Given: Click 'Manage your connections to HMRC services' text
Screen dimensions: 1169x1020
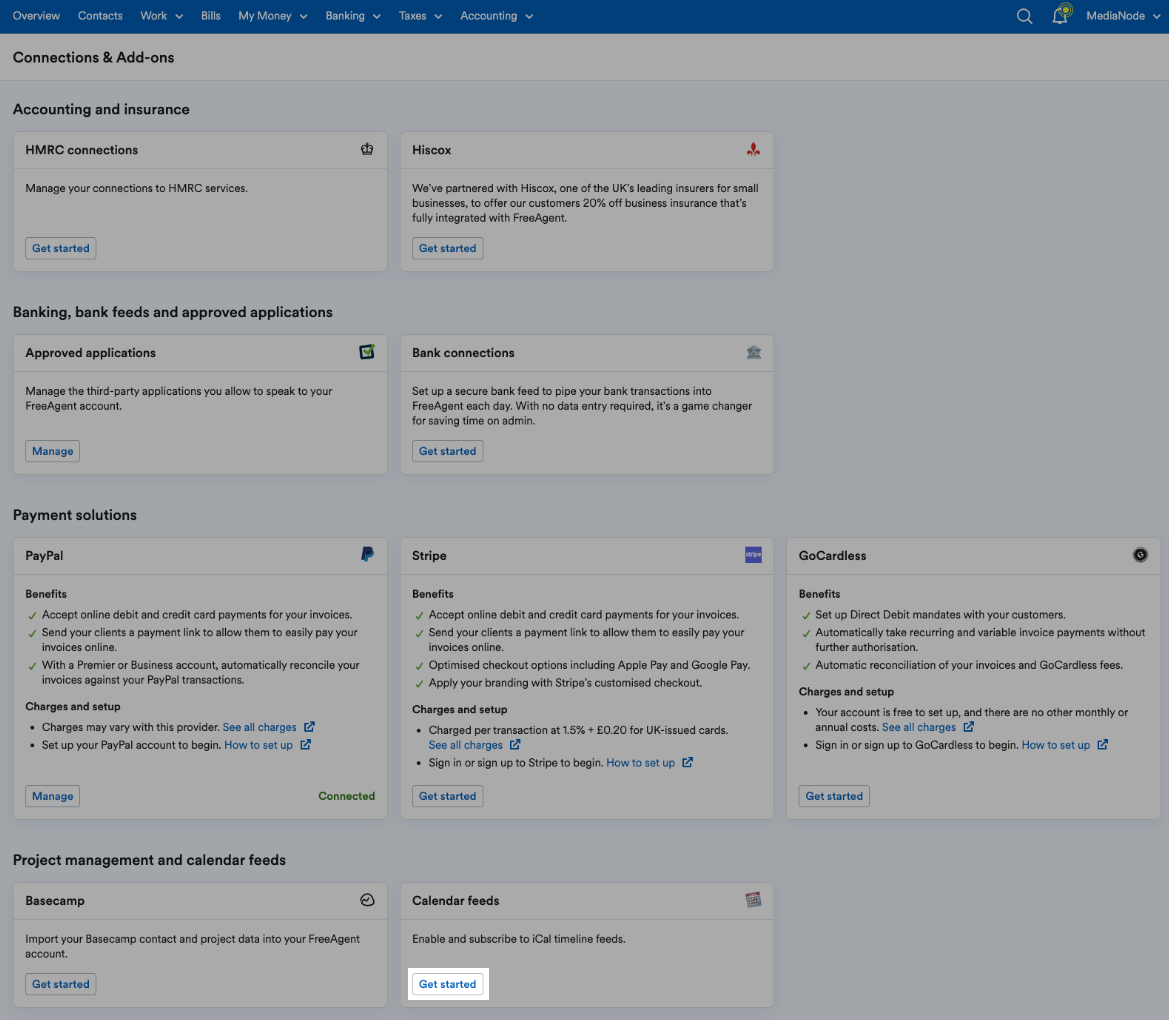Looking at the screenshot, I should click(x=136, y=188).
